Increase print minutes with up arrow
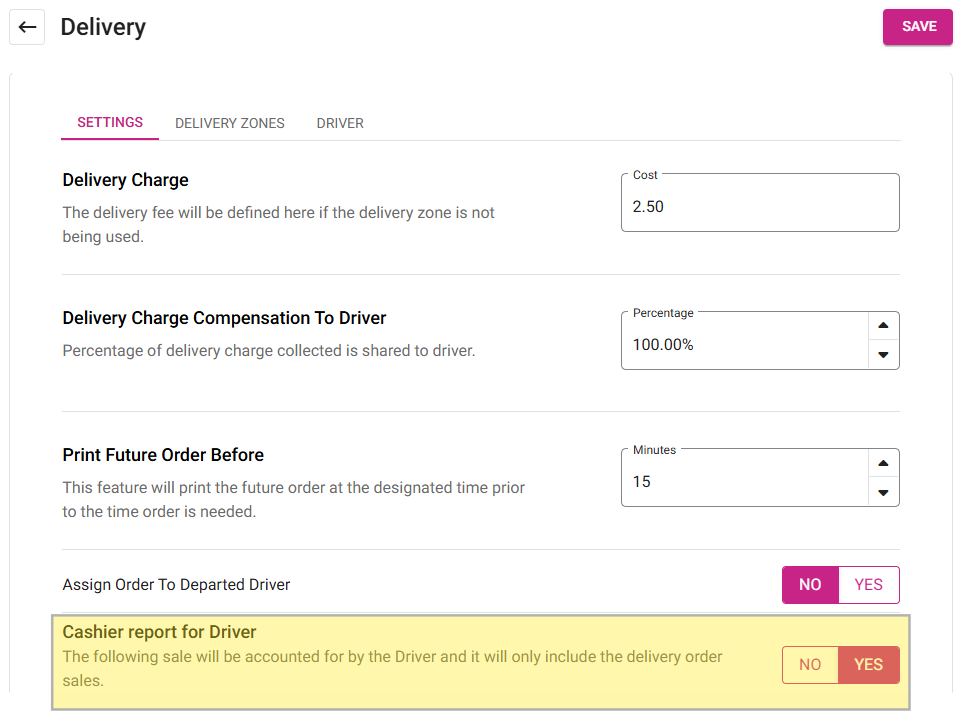 pos(883,463)
